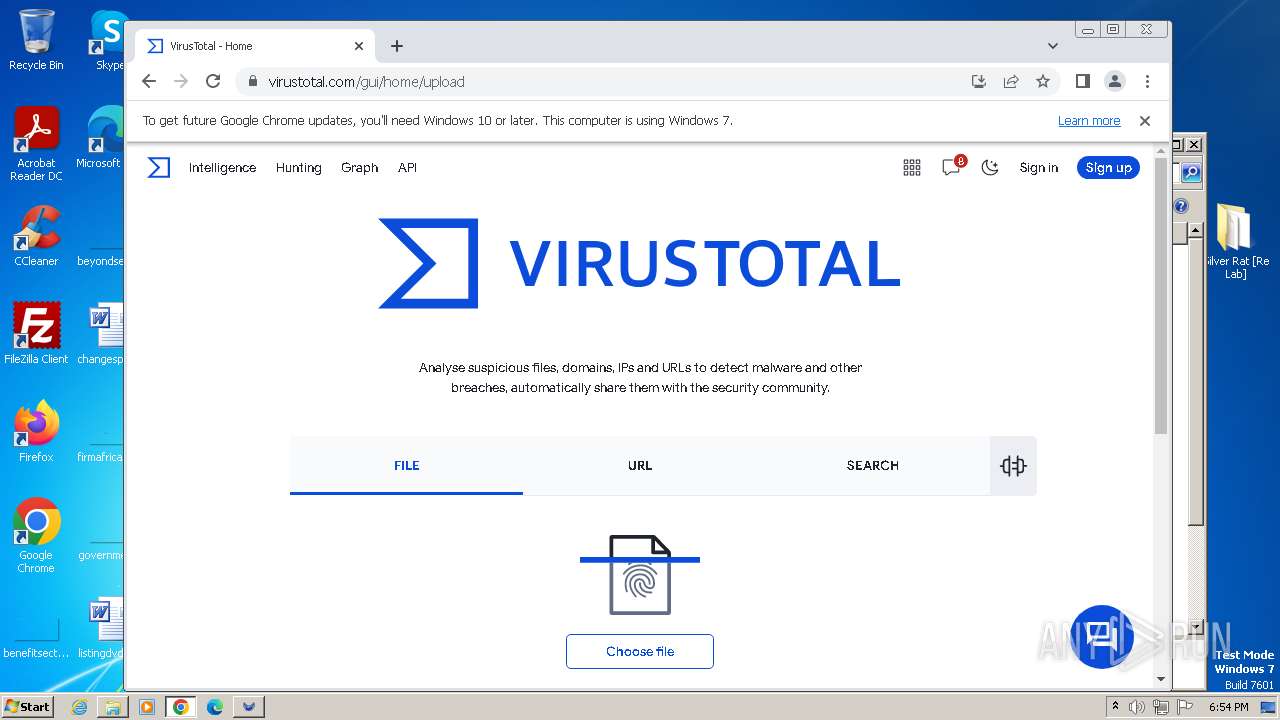This screenshot has width=1280, height=720.
Task: Open the Chrome profile avatar icon
Action: click(x=1115, y=82)
